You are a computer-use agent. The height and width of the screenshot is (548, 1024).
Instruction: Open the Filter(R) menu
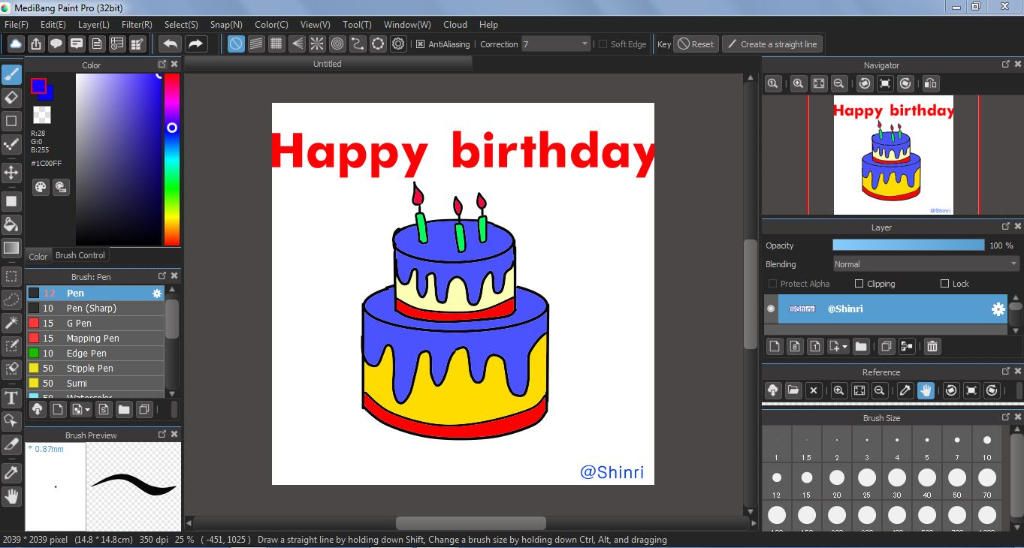137,24
